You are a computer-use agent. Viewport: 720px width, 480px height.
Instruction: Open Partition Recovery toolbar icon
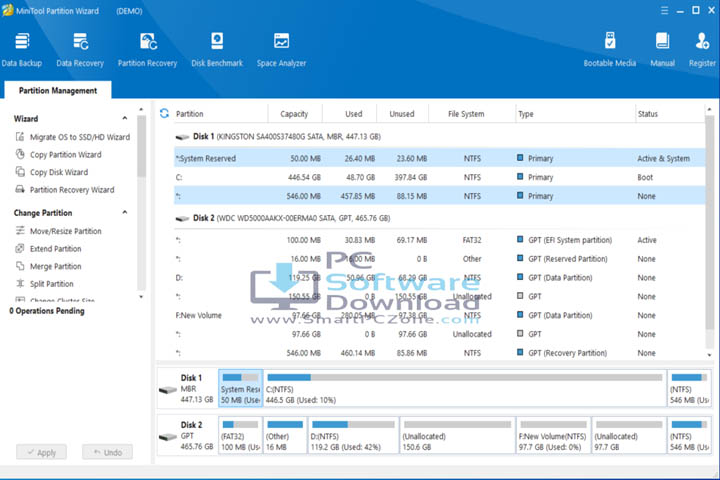tap(147, 50)
